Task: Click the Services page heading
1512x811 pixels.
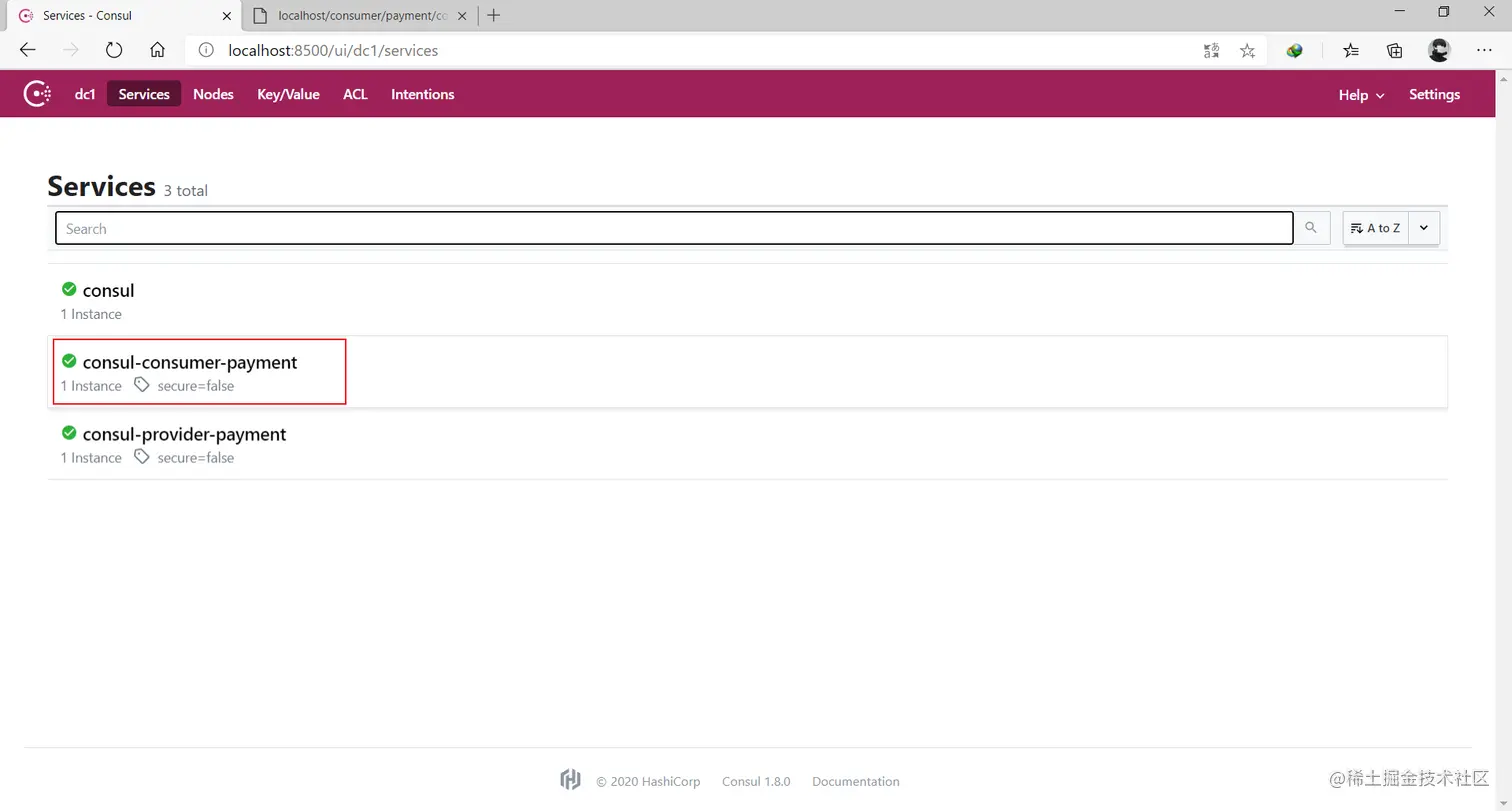Action: [101, 186]
